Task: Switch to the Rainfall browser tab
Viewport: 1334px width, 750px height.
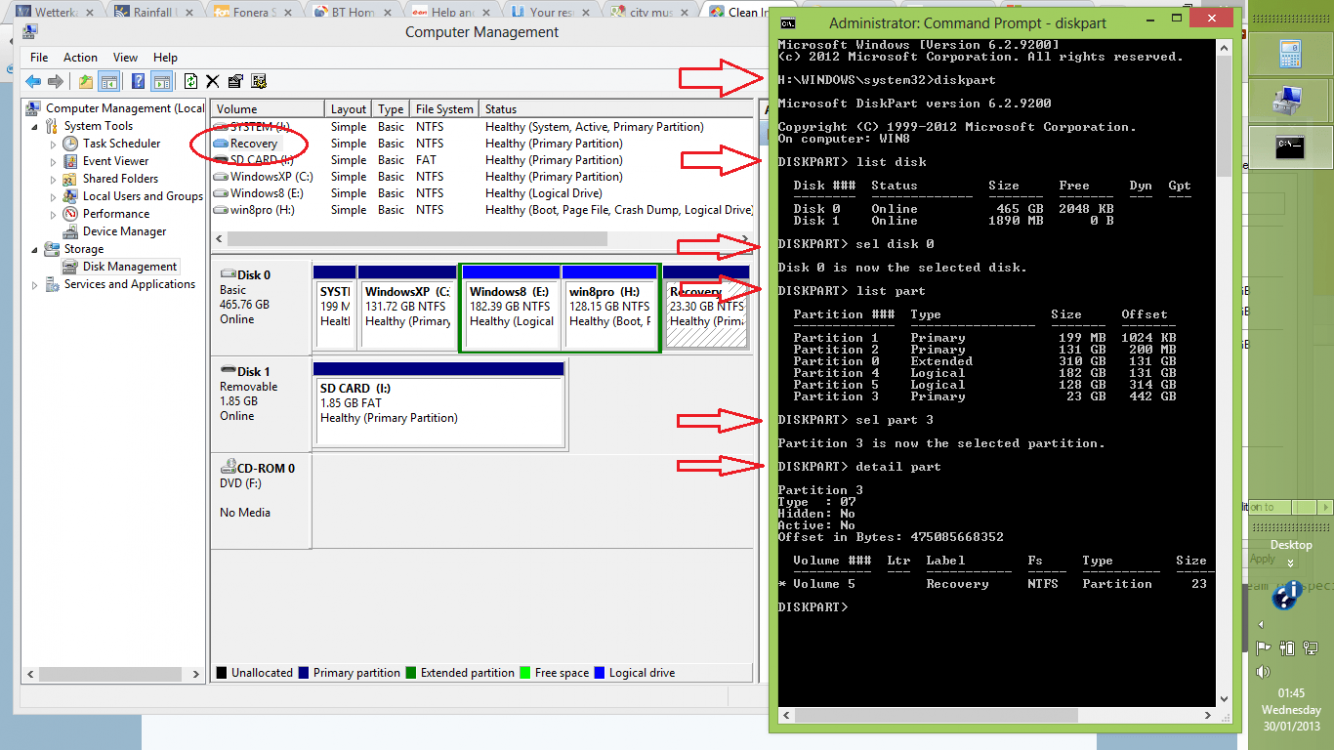Action: (x=153, y=12)
